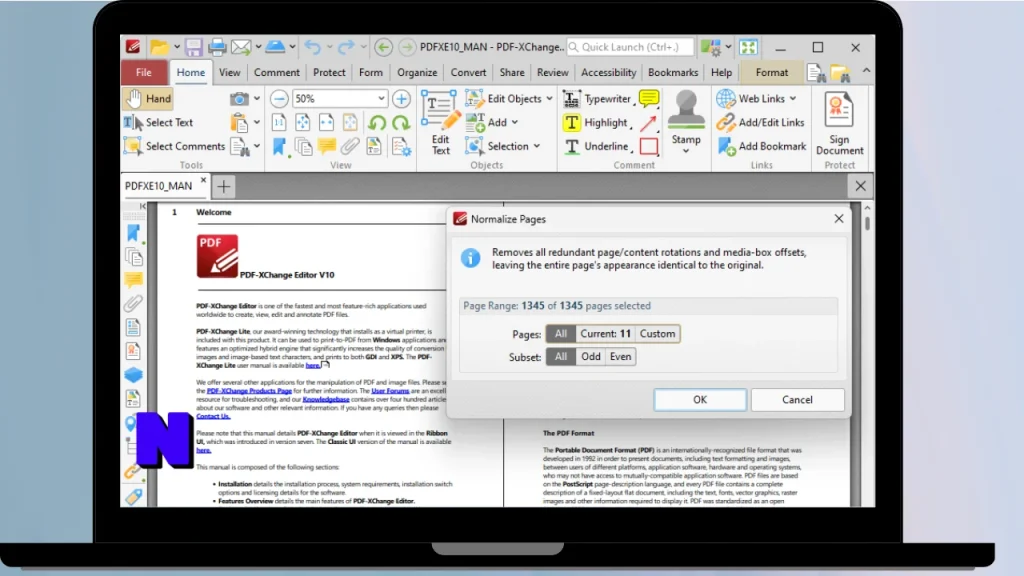
Task: Close the Normalize Pages dialog
Action: click(839, 219)
